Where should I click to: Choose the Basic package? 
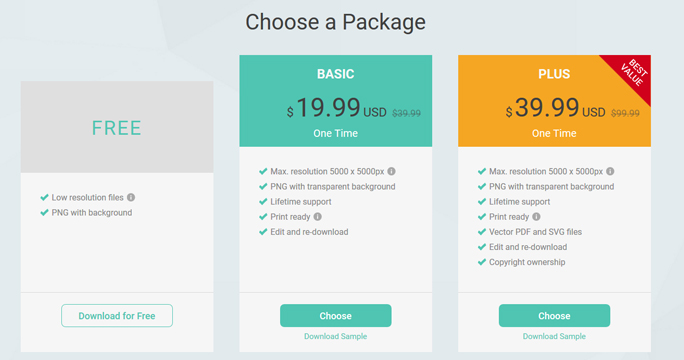click(335, 315)
